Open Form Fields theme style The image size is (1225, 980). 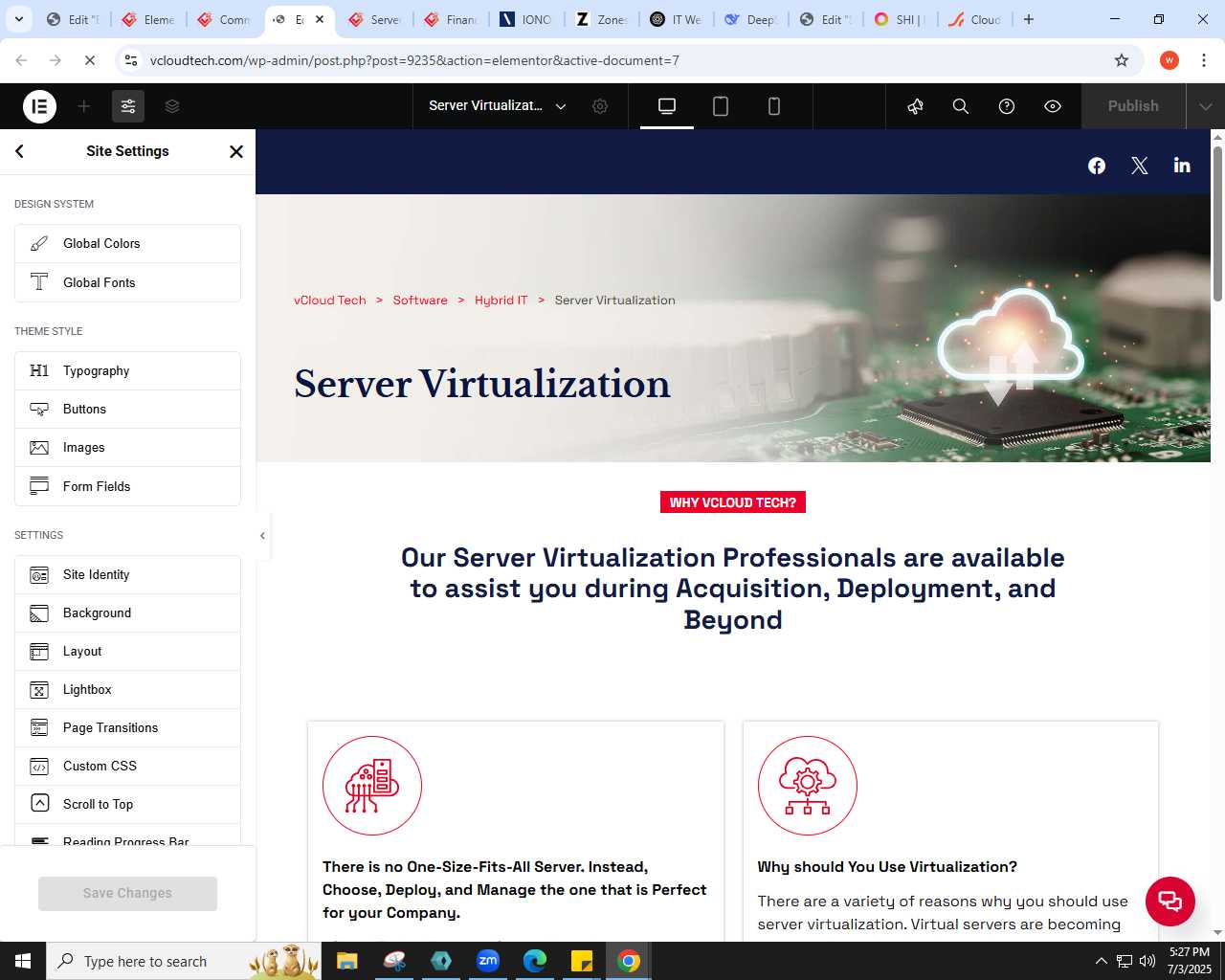pos(127,486)
